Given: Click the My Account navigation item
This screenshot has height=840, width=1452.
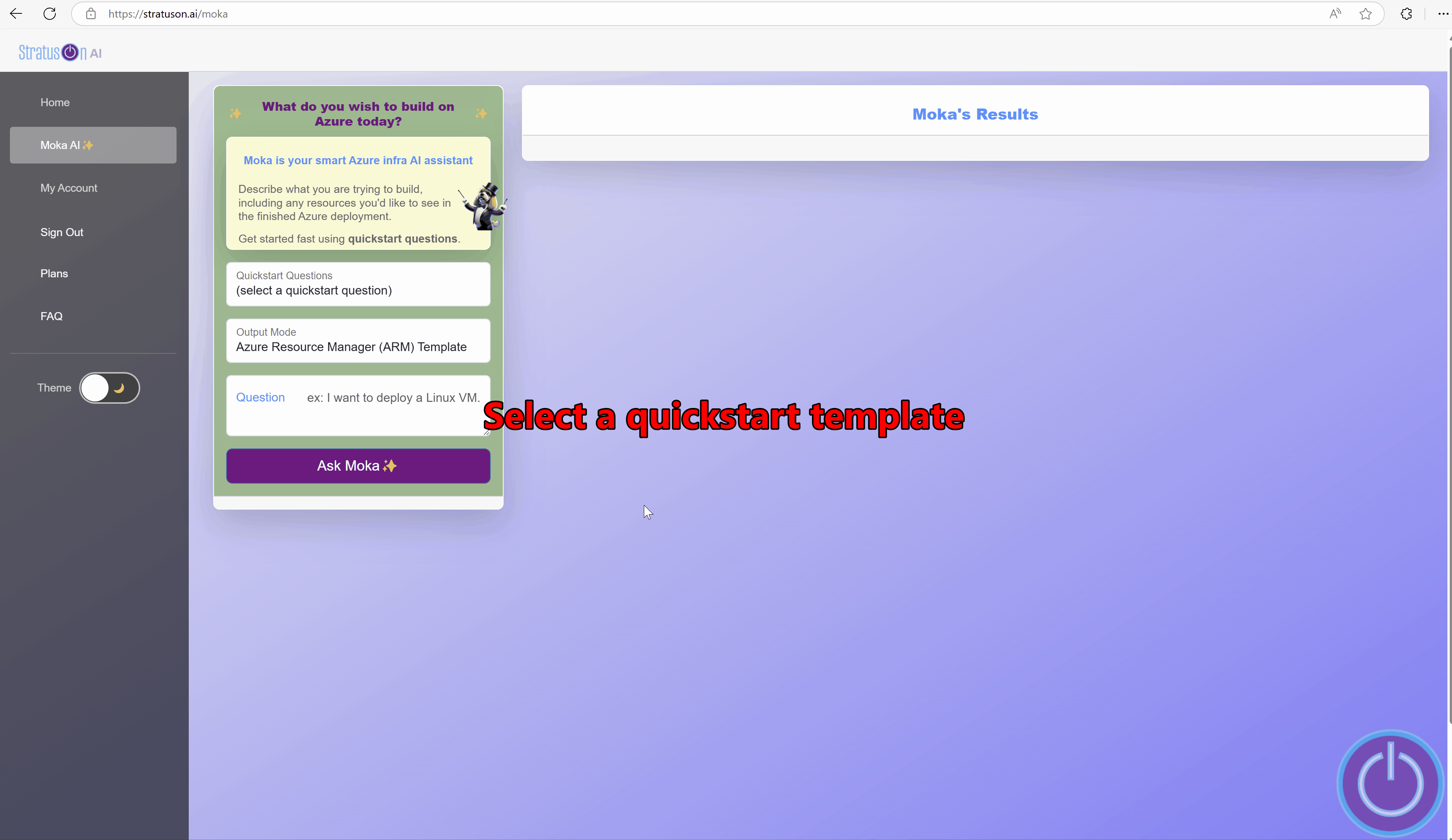Looking at the screenshot, I should 68,187.
